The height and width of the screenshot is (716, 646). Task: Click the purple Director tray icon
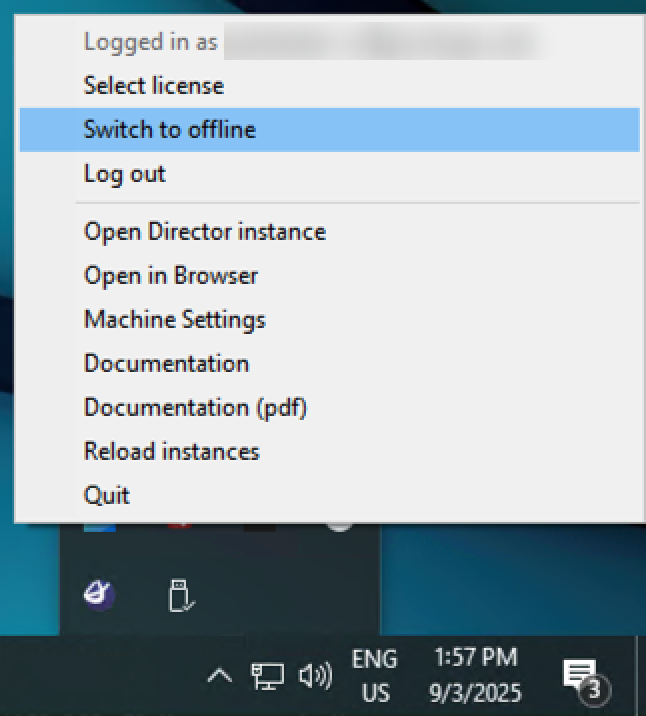pyautogui.click(x=98, y=596)
